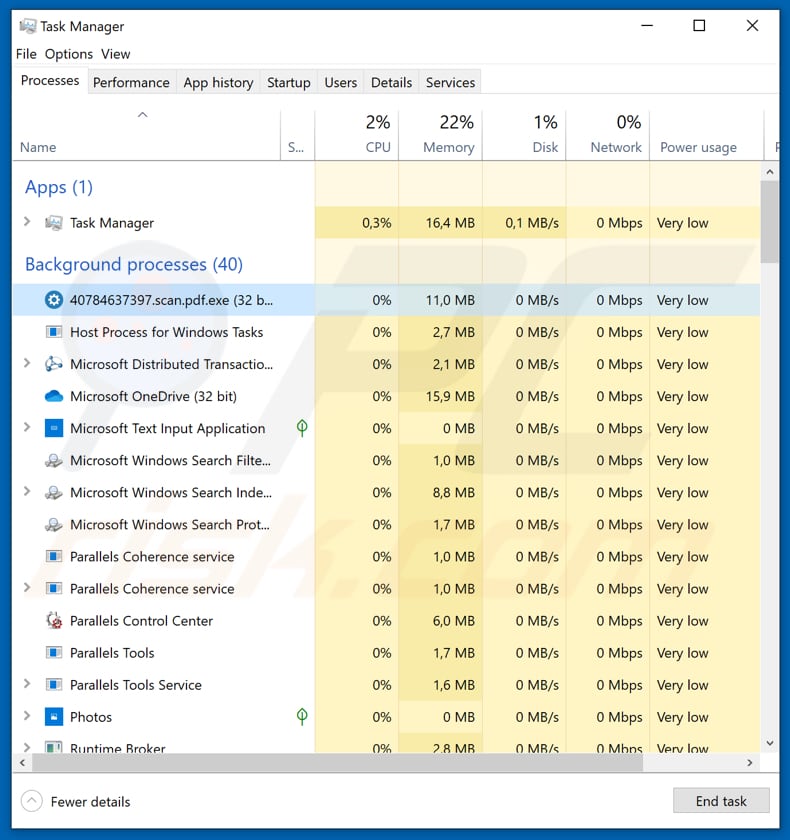
Task: Click the 40784637397.scan.pdf.exe gear icon
Action: 54,300
